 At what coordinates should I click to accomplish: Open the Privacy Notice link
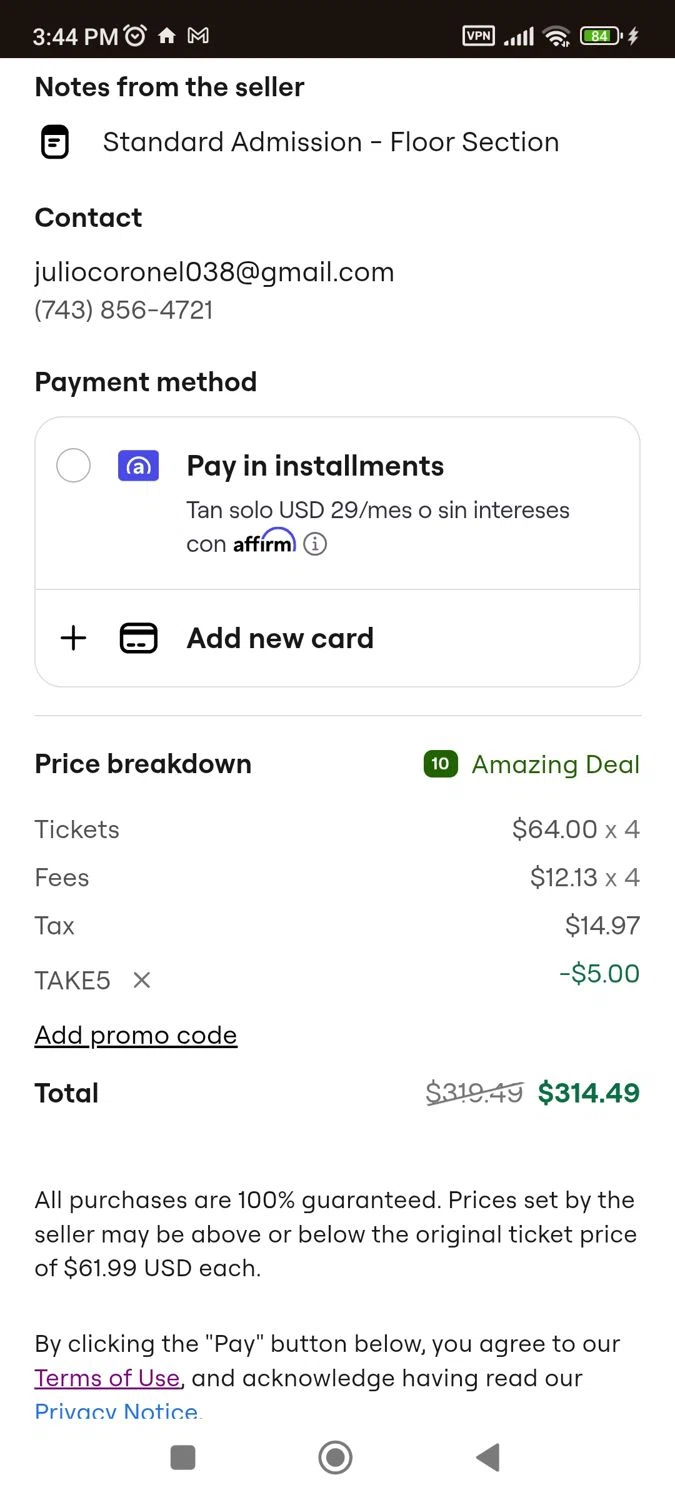[x=117, y=1411]
